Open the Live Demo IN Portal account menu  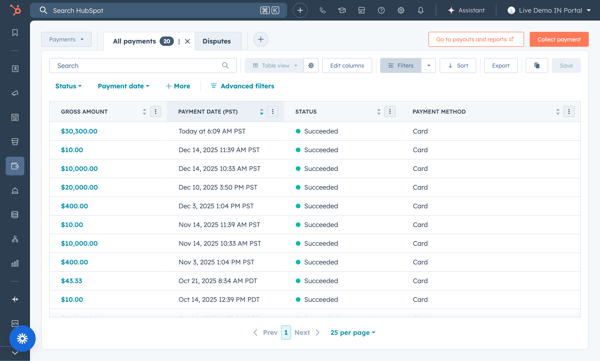[x=549, y=10]
